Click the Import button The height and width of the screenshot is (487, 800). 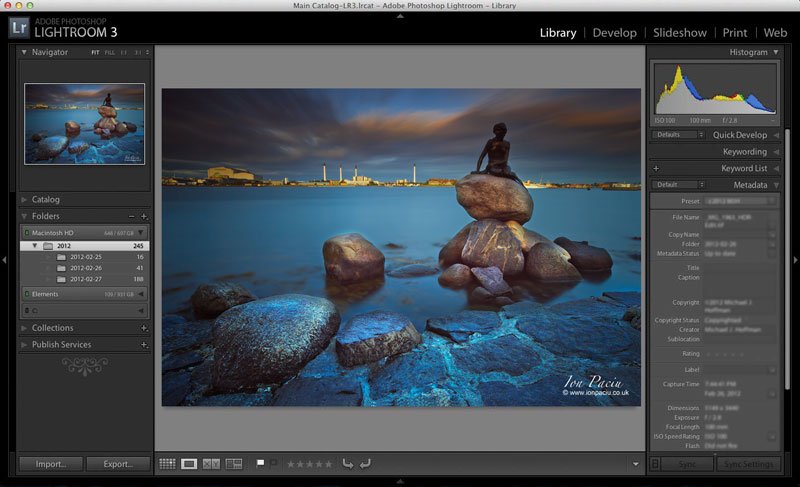pyautogui.click(x=51, y=464)
